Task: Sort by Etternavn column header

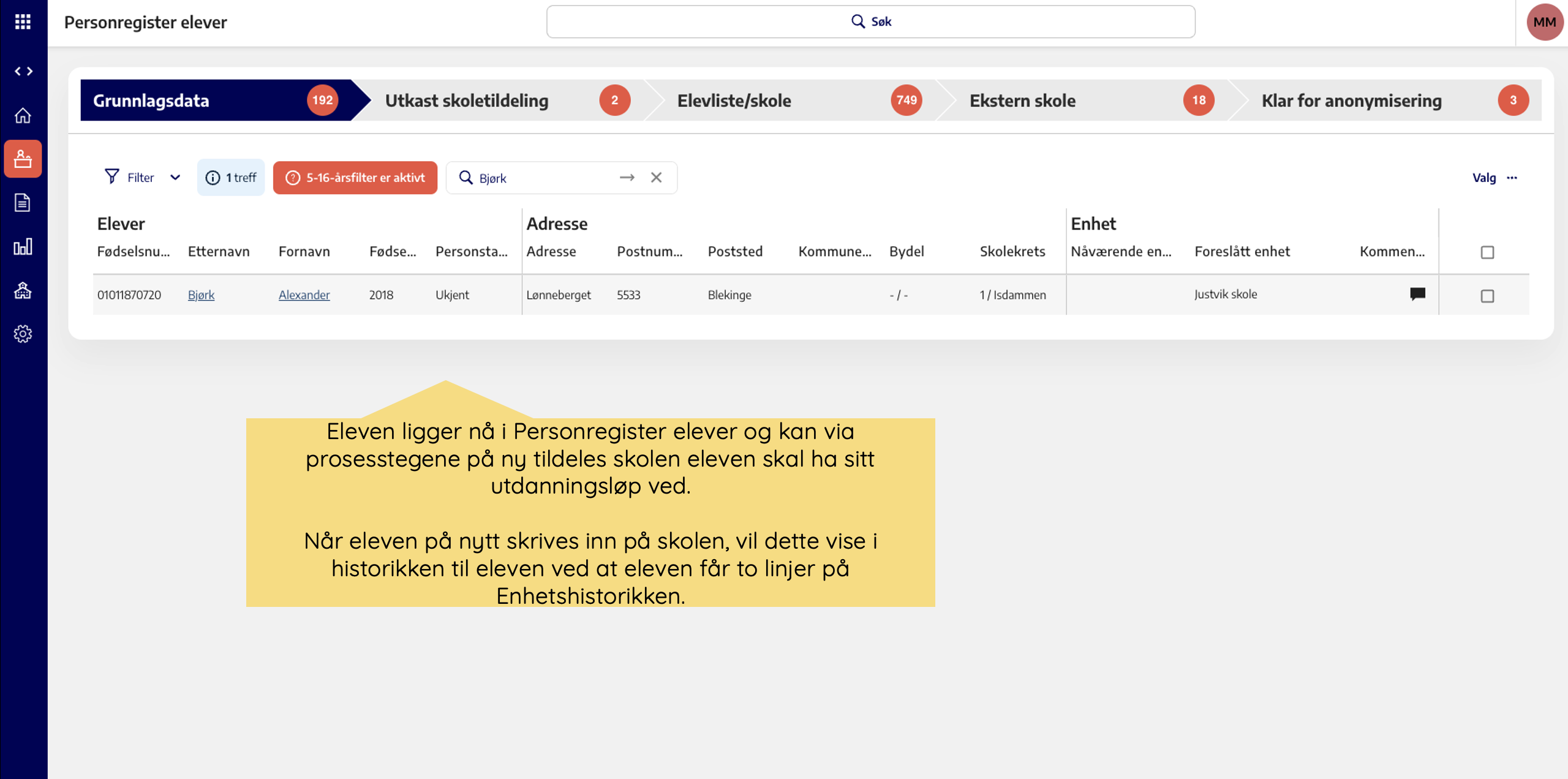Action: (219, 251)
